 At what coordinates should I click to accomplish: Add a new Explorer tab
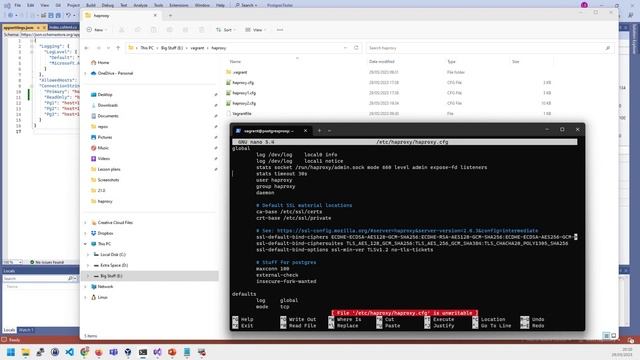(170, 16)
